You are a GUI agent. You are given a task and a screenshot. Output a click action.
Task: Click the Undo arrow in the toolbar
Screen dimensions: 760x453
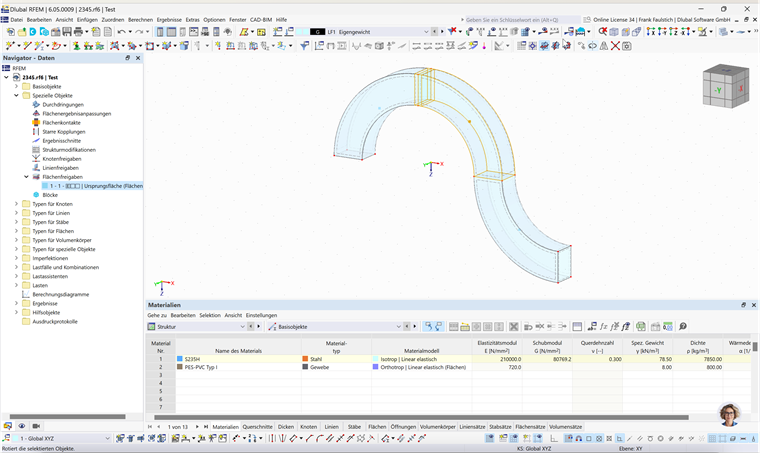pyautogui.click(x=122, y=31)
